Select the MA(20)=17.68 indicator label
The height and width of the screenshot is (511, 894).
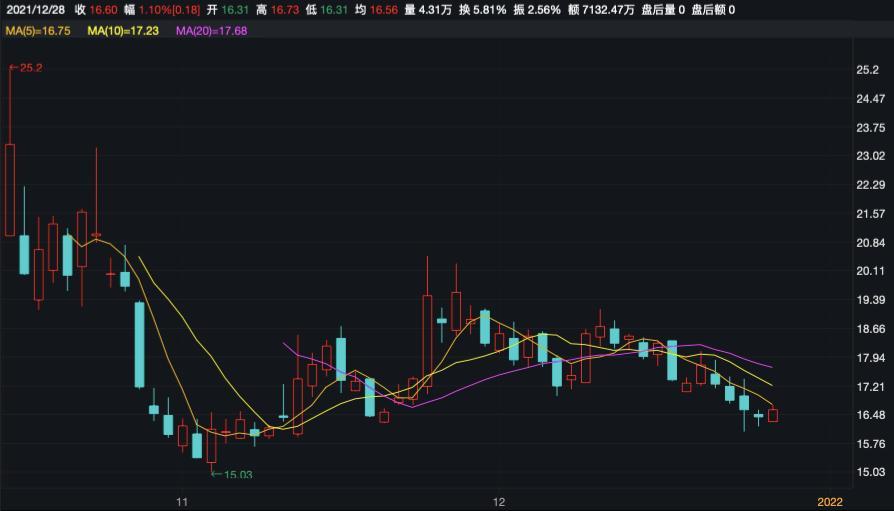[x=212, y=31]
